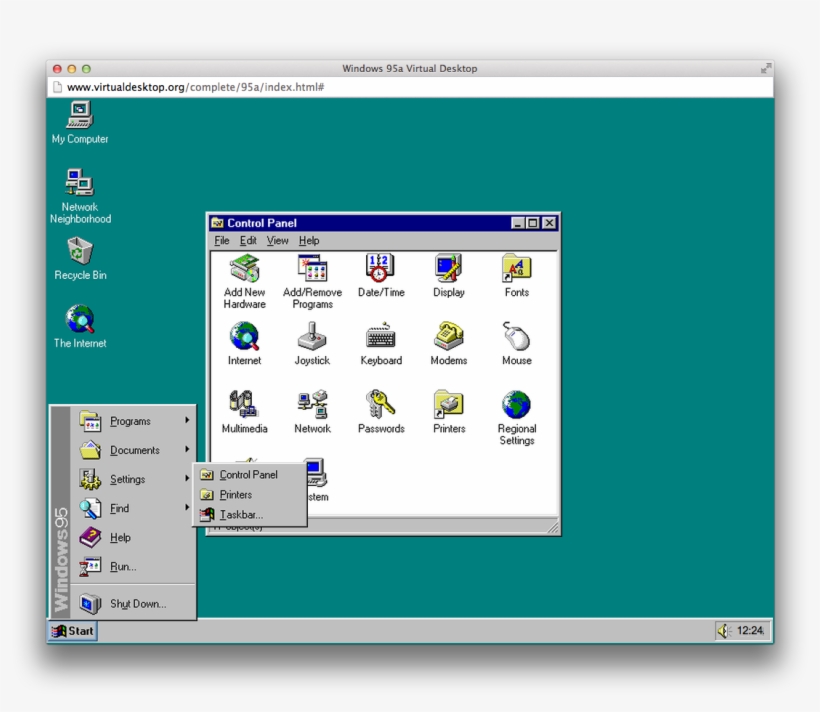820x712 pixels.
Task: Choose Run... from the Start menu
Action: pos(133,567)
